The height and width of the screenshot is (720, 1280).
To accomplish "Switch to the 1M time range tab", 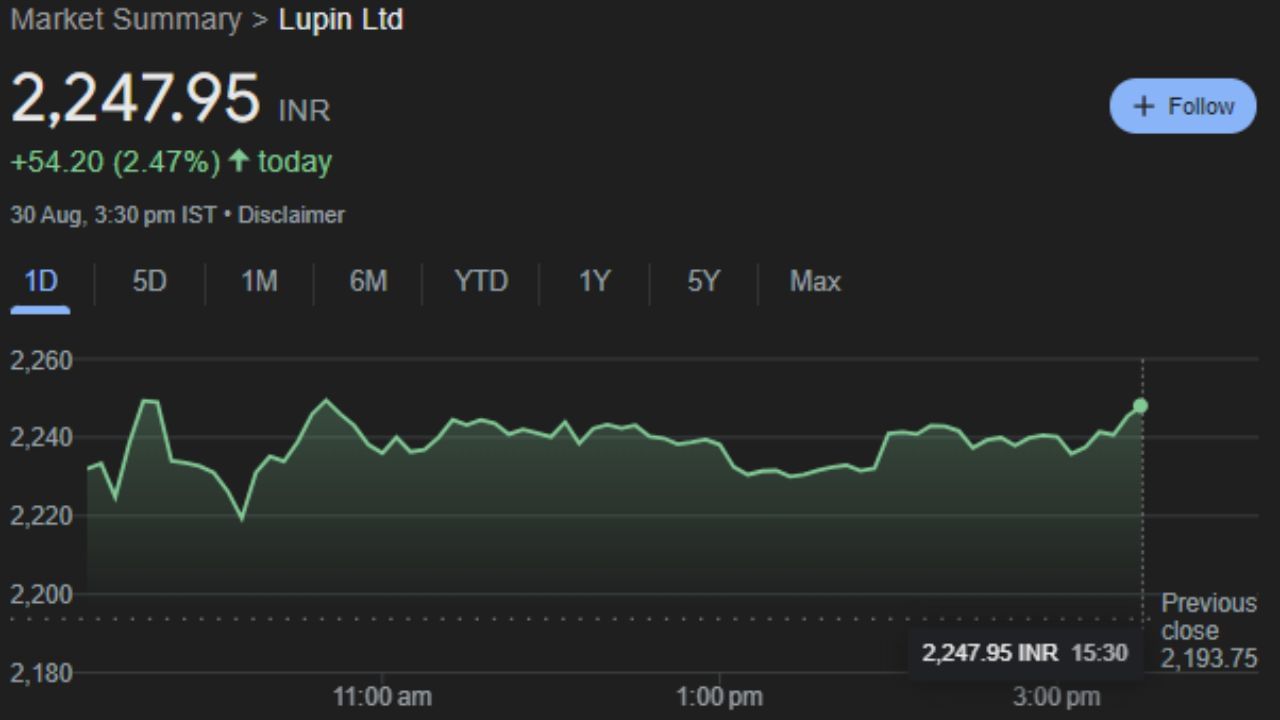I will point(259,282).
